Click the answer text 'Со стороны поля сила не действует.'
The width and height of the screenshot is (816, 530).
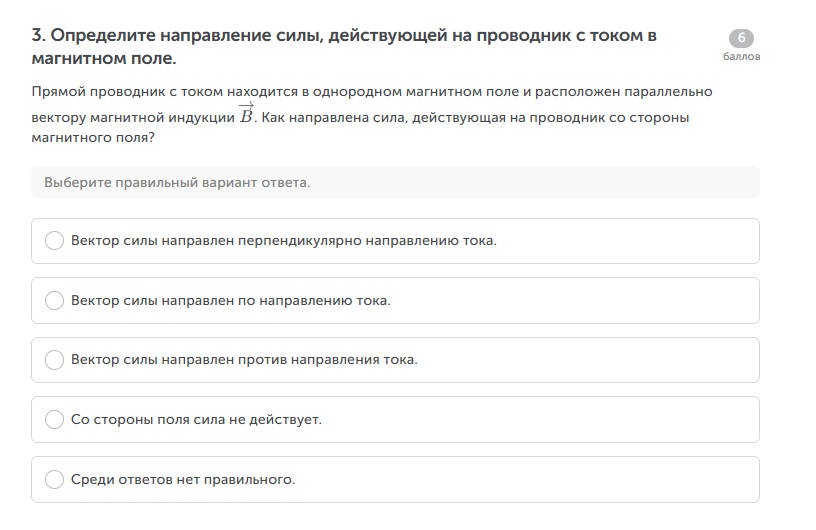(196, 419)
